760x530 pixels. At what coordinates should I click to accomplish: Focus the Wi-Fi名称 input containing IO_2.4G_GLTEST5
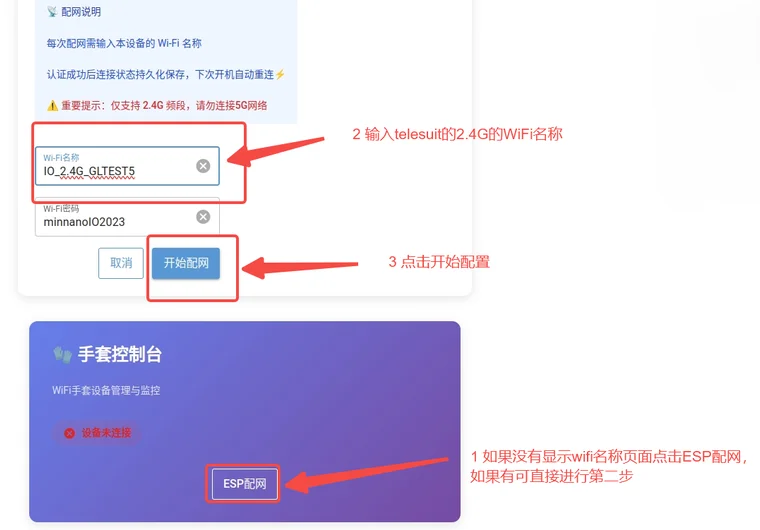tap(127, 166)
